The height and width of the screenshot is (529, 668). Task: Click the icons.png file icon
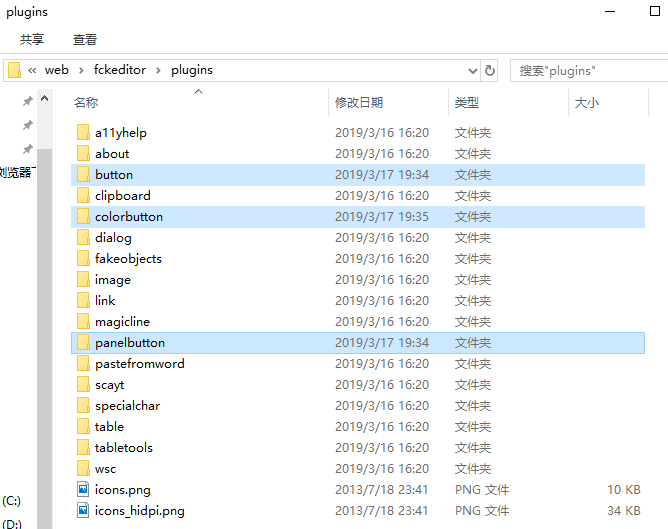pos(83,489)
